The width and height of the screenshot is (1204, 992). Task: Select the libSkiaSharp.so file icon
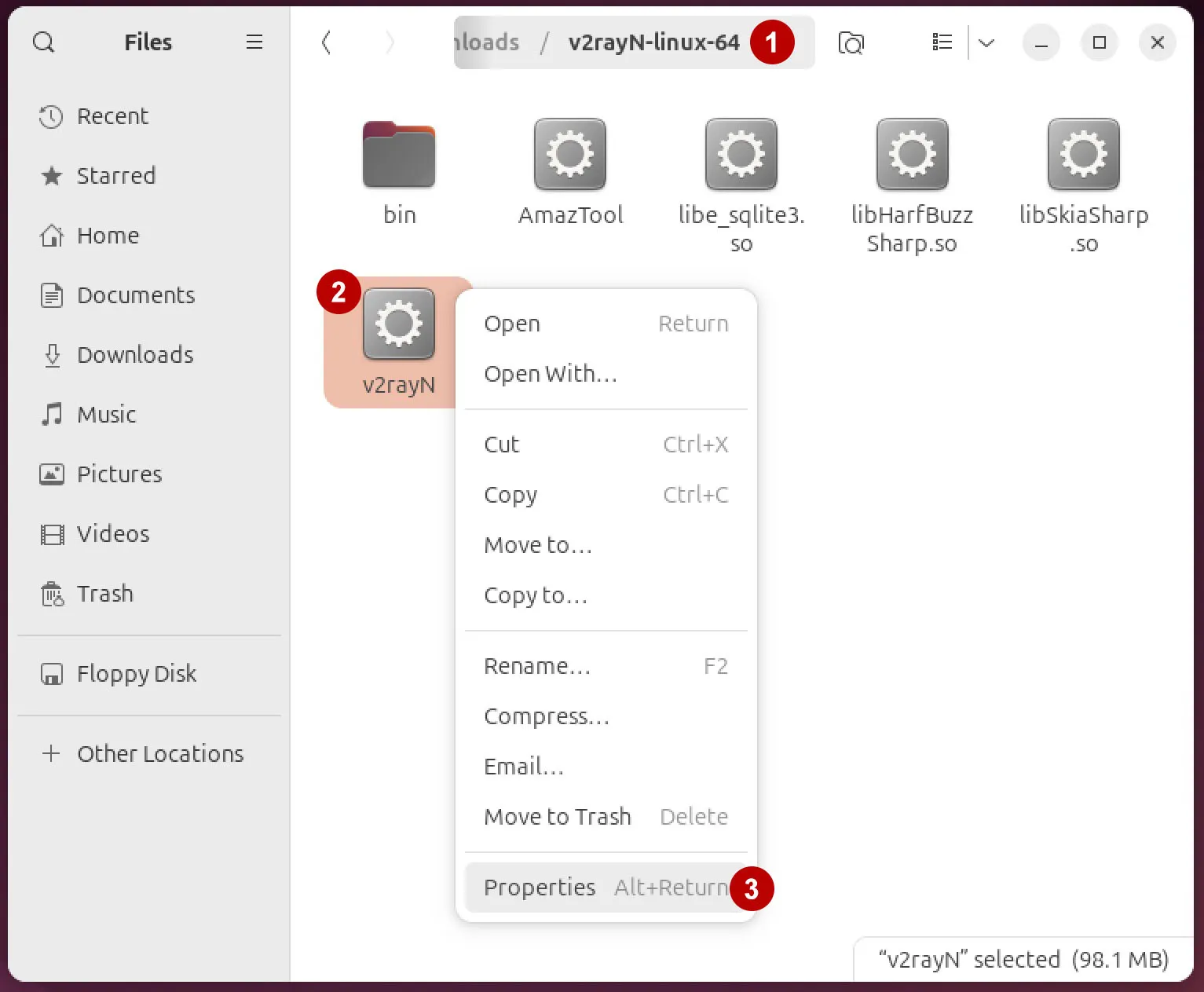point(1084,154)
